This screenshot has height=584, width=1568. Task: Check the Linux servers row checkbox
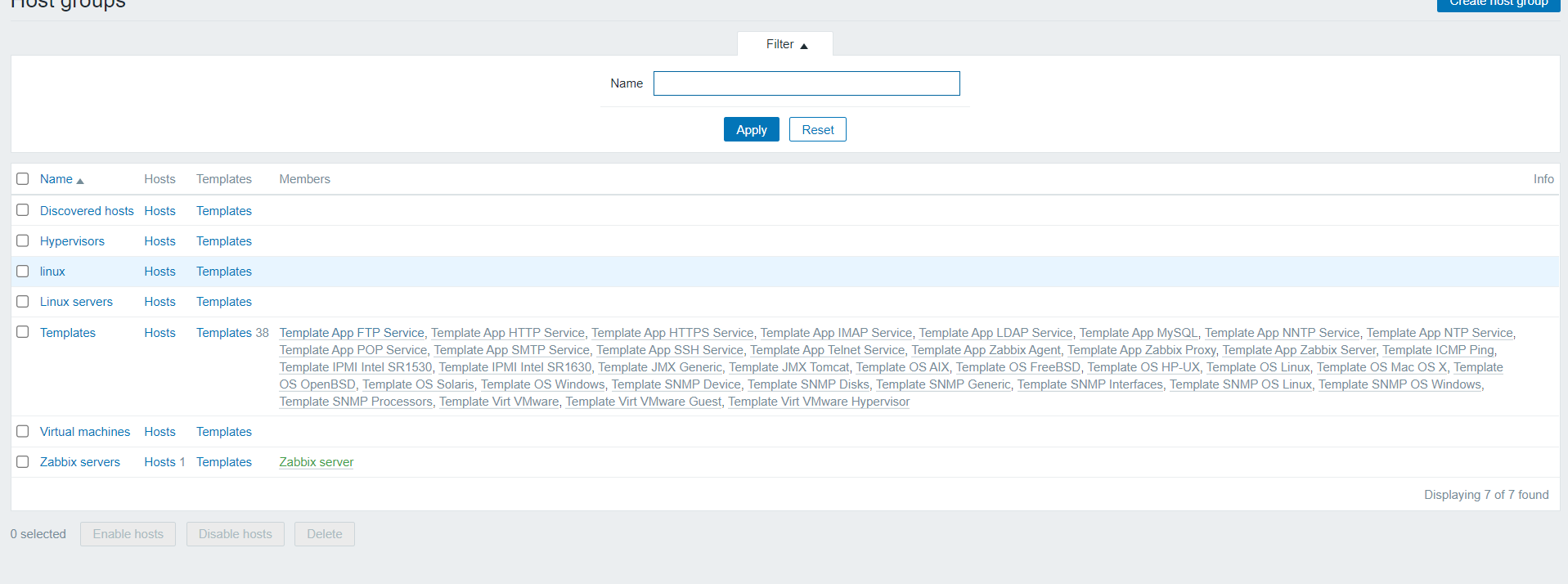coord(23,301)
